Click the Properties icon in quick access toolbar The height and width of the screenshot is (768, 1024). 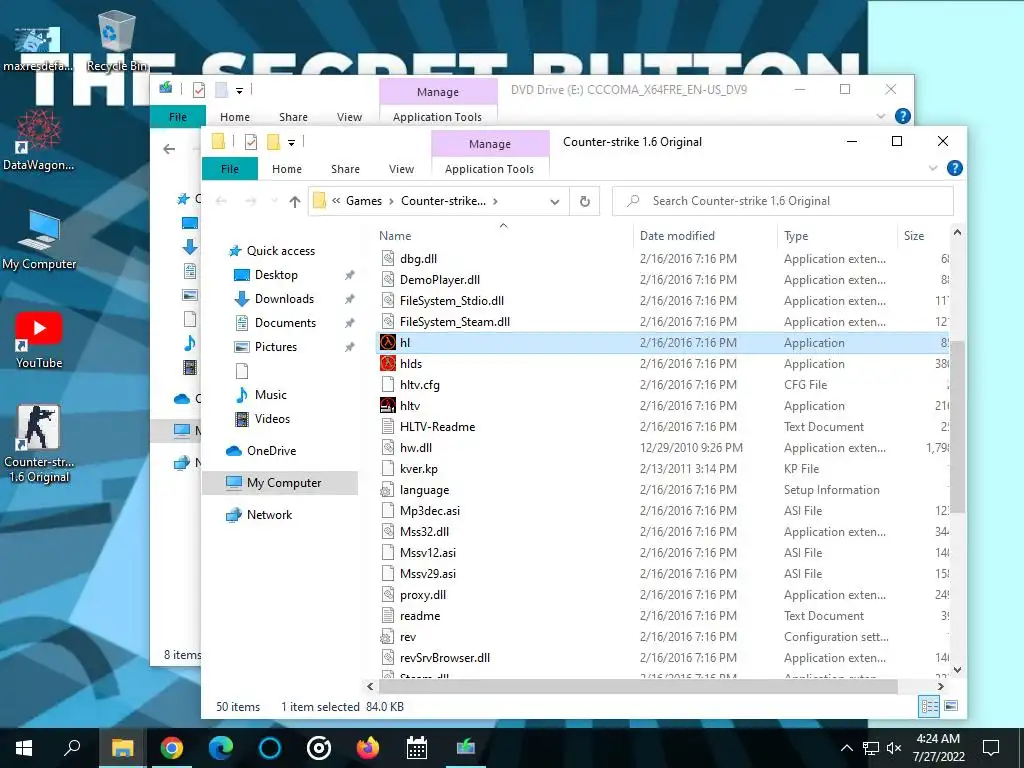(x=251, y=142)
